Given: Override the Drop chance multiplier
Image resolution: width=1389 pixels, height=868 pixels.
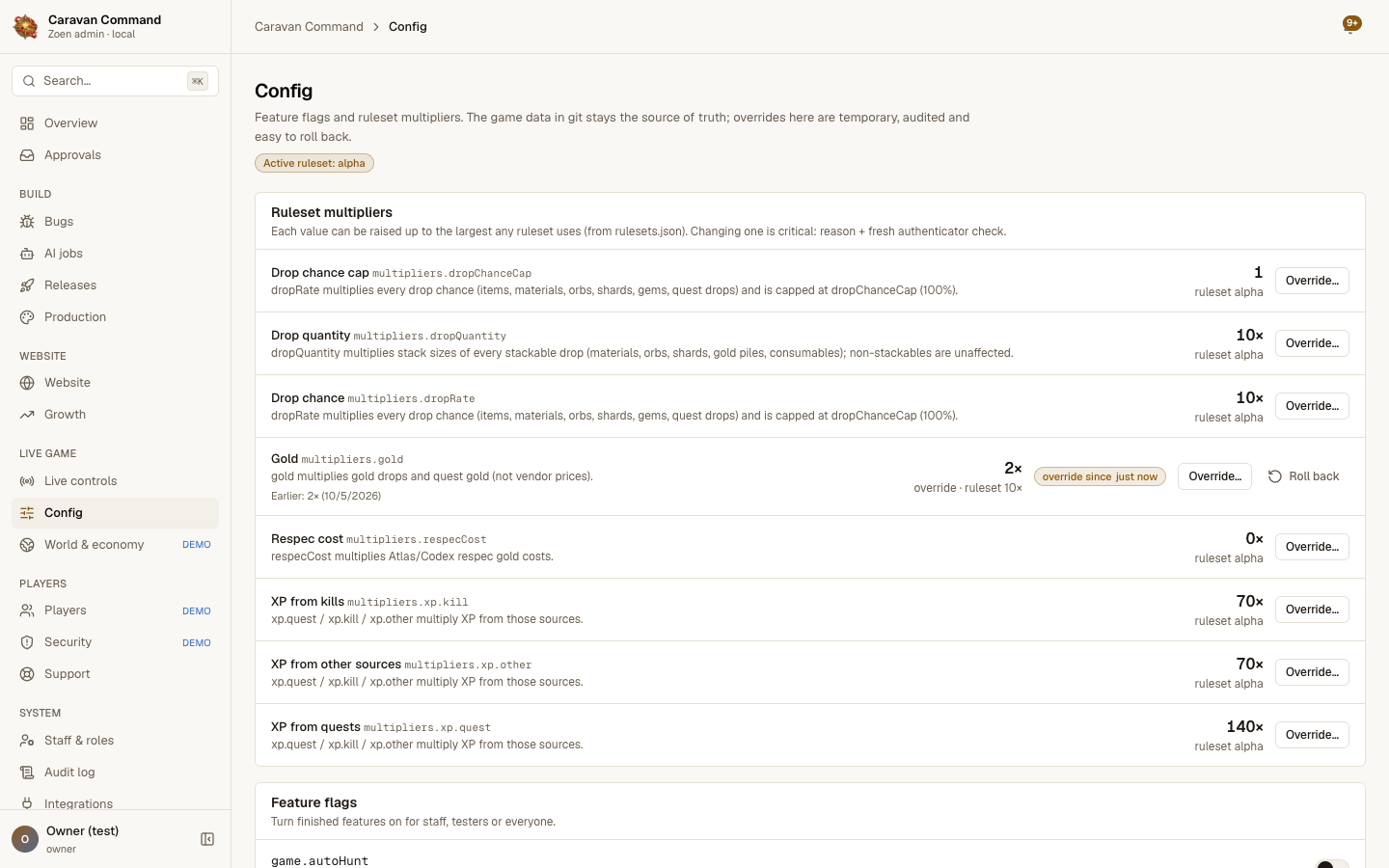Looking at the screenshot, I should coord(1312,406).
